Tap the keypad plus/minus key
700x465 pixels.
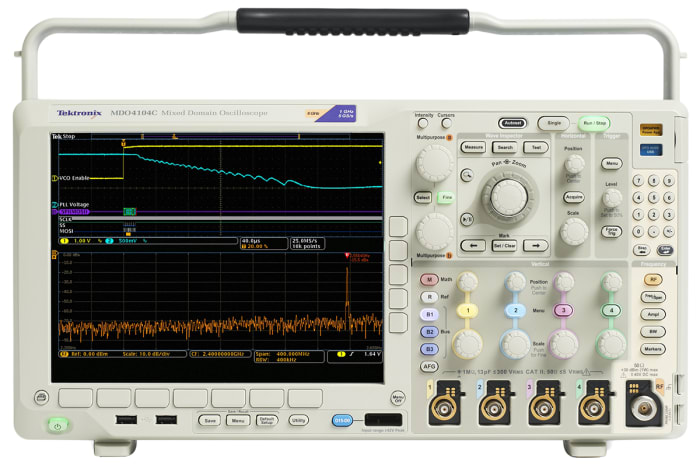(668, 231)
